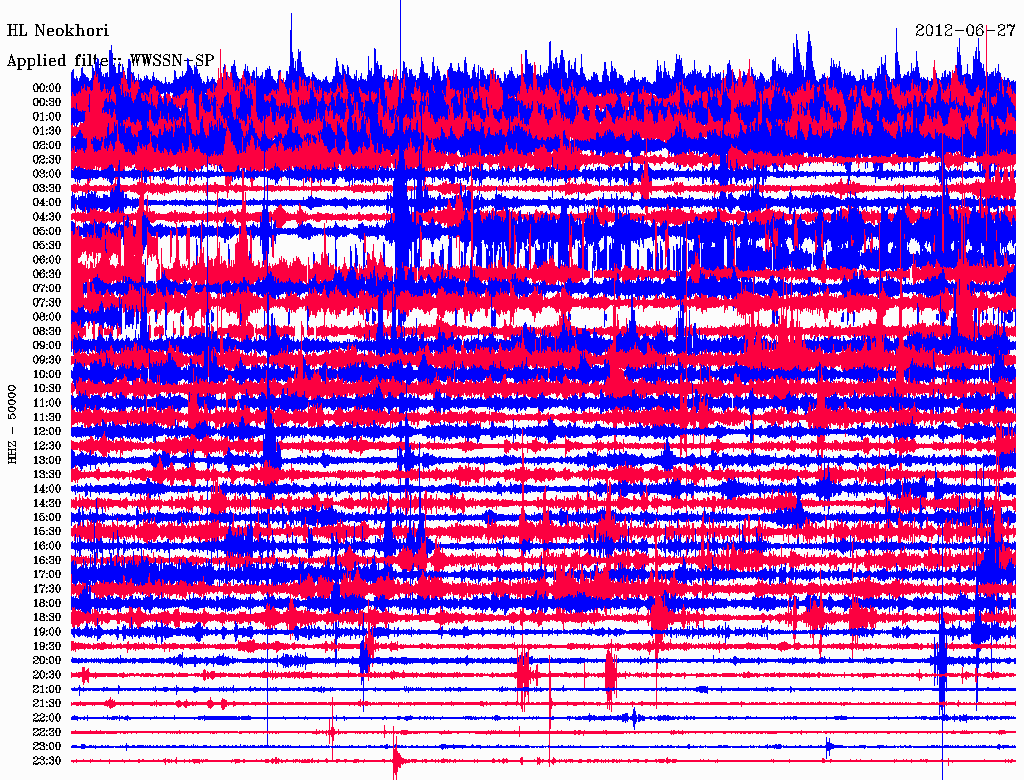Select the 03:00 time row label

pos(47,174)
